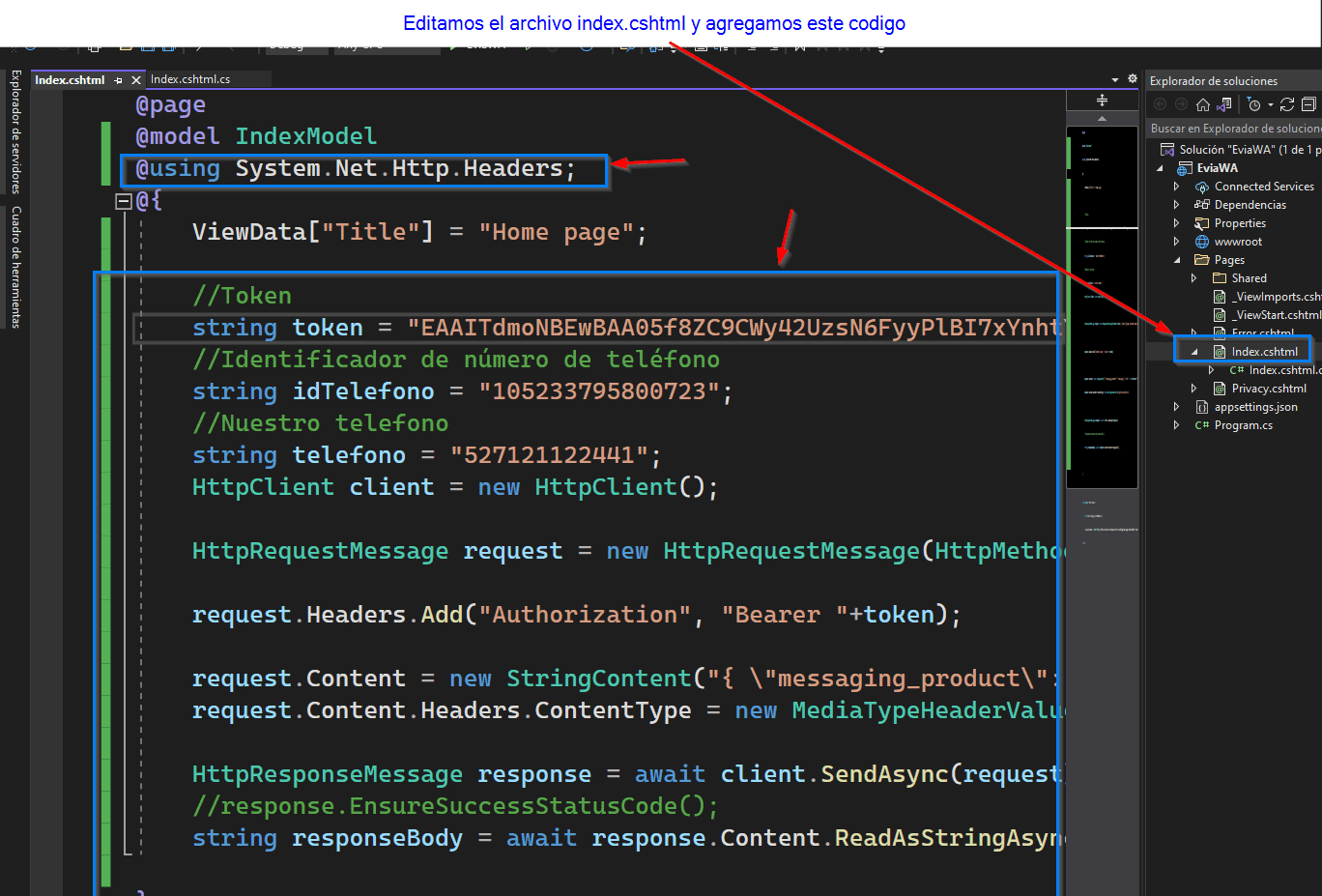Screen dimensions: 1322x896
Task: Close the Index.cshtml editor tab
Action: (136, 80)
